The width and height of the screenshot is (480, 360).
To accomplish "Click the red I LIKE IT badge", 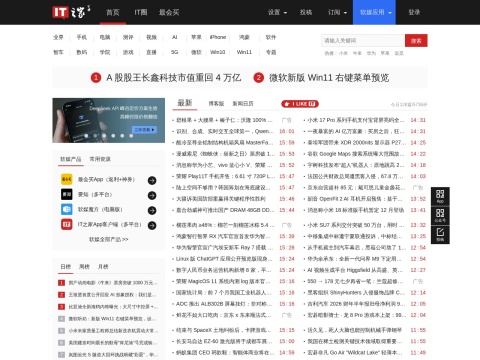I will click(x=300, y=104).
